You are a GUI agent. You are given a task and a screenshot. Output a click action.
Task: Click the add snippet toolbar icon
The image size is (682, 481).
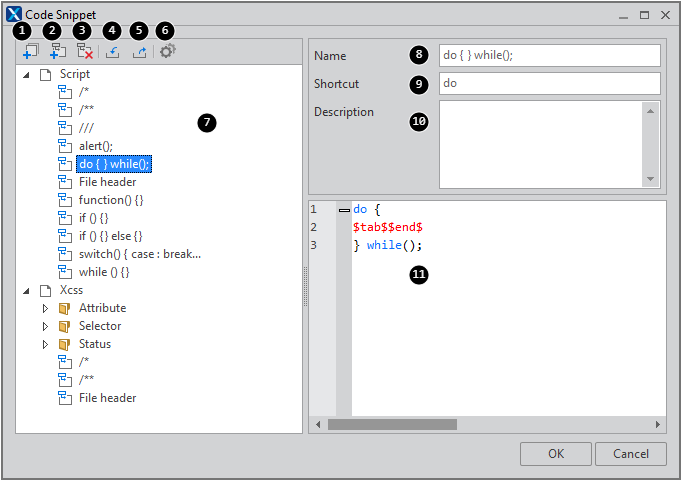[x=58, y=51]
